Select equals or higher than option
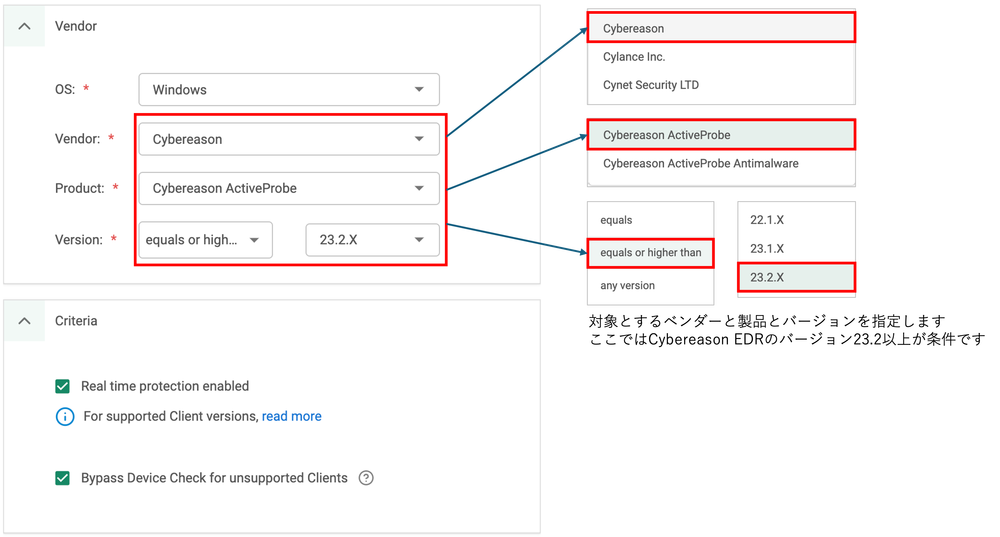Viewport: 1000px width, 537px height. coord(651,253)
